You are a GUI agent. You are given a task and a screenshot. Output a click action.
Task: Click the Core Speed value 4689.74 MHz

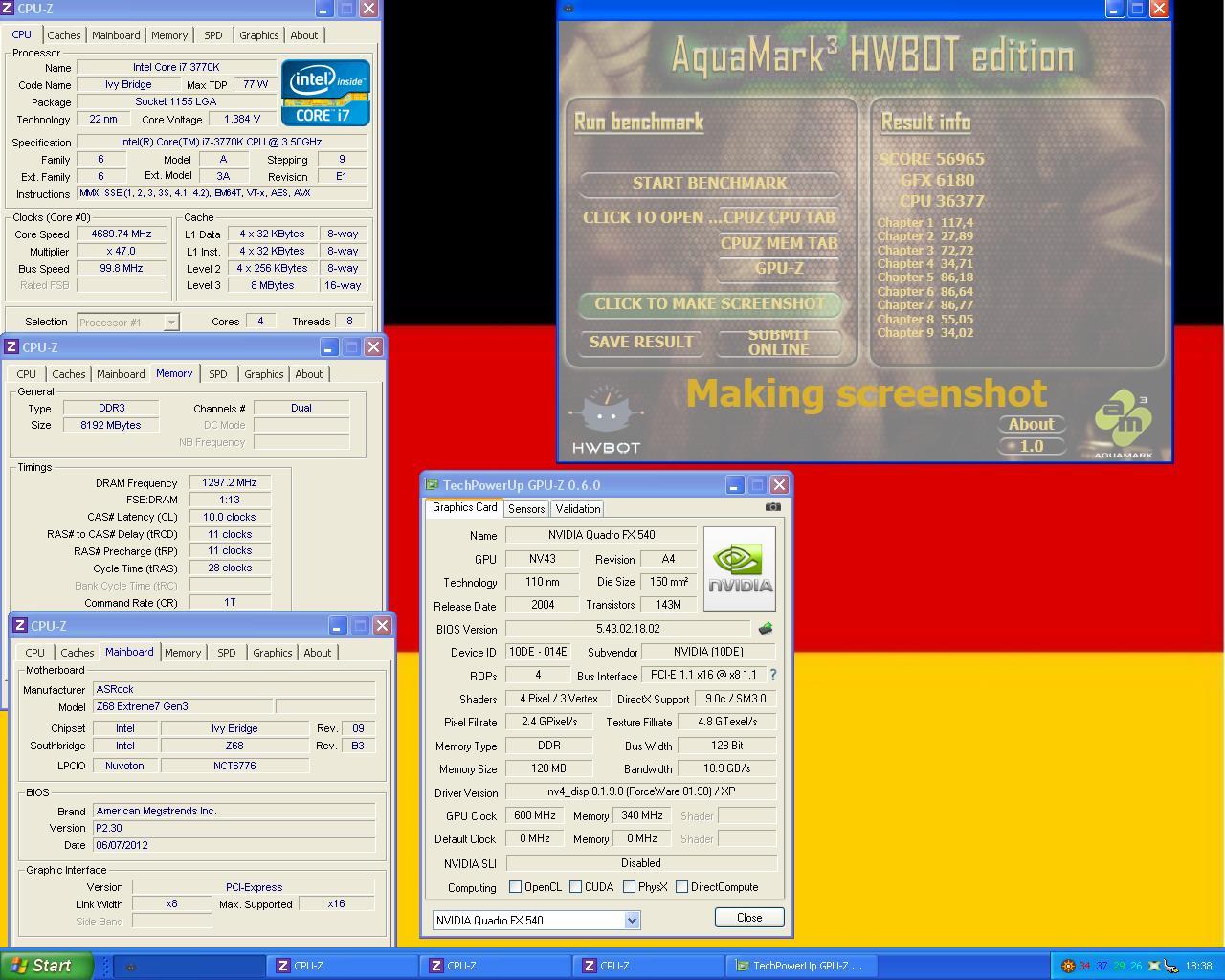(122, 234)
